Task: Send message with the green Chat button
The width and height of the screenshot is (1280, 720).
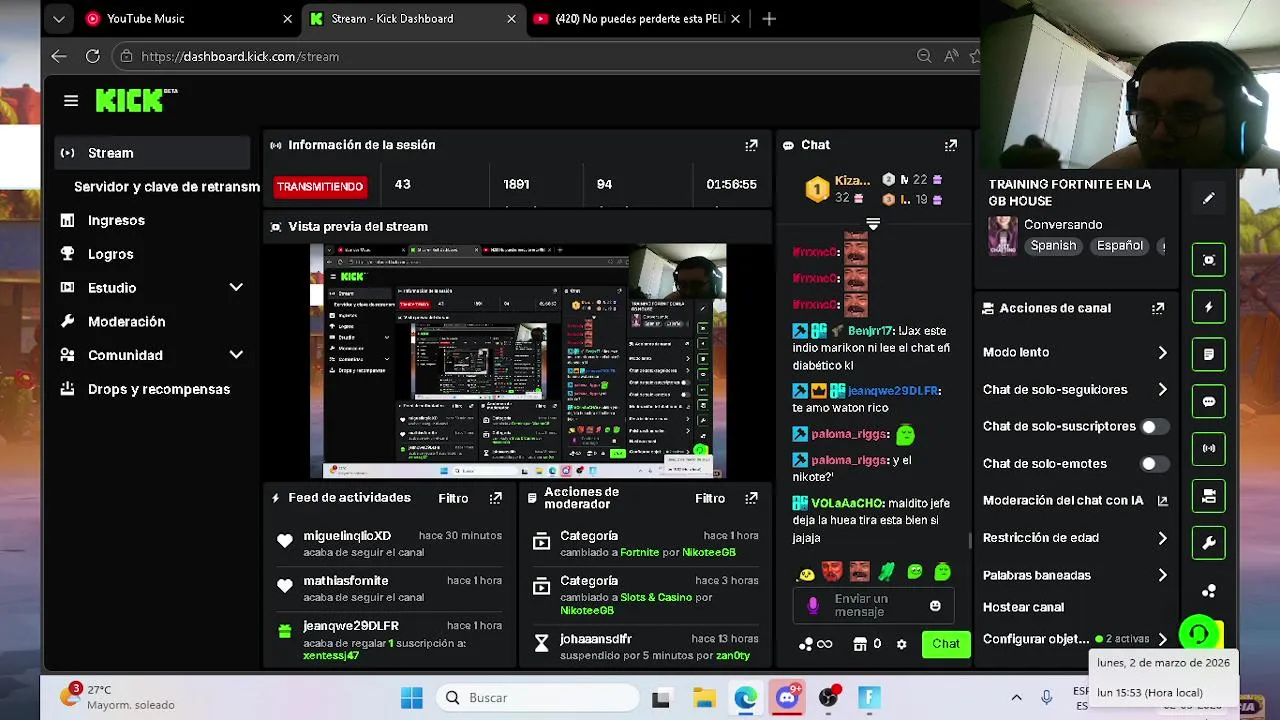Action: tap(946, 644)
